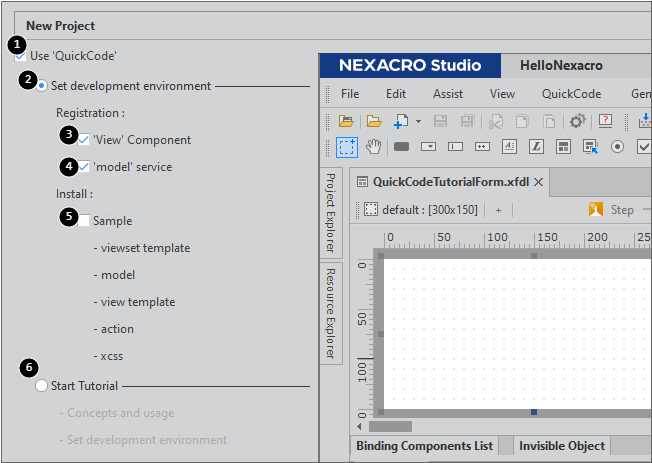652x463 pixels.
Task: Open the Assist menu
Action: 448,94
